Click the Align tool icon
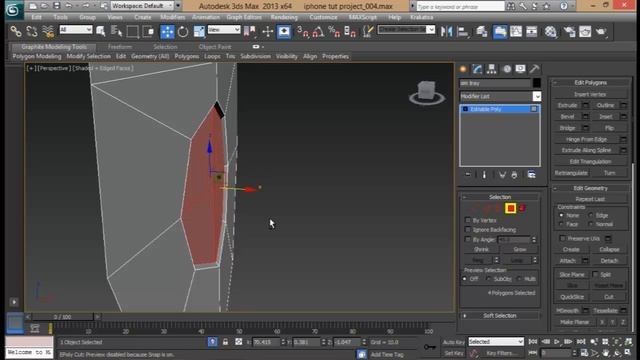This screenshot has width=640, height=360. (x=463, y=31)
